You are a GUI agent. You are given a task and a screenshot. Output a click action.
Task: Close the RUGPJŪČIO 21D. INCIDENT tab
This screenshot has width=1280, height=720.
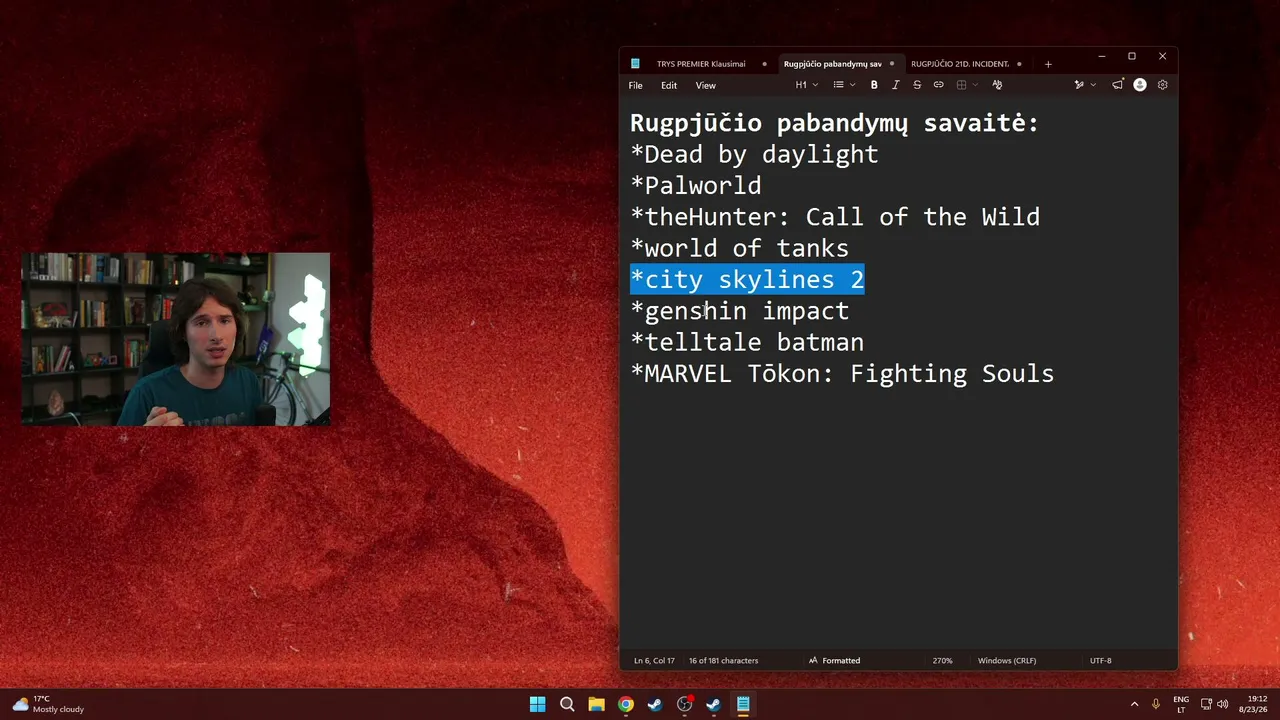(1019, 64)
